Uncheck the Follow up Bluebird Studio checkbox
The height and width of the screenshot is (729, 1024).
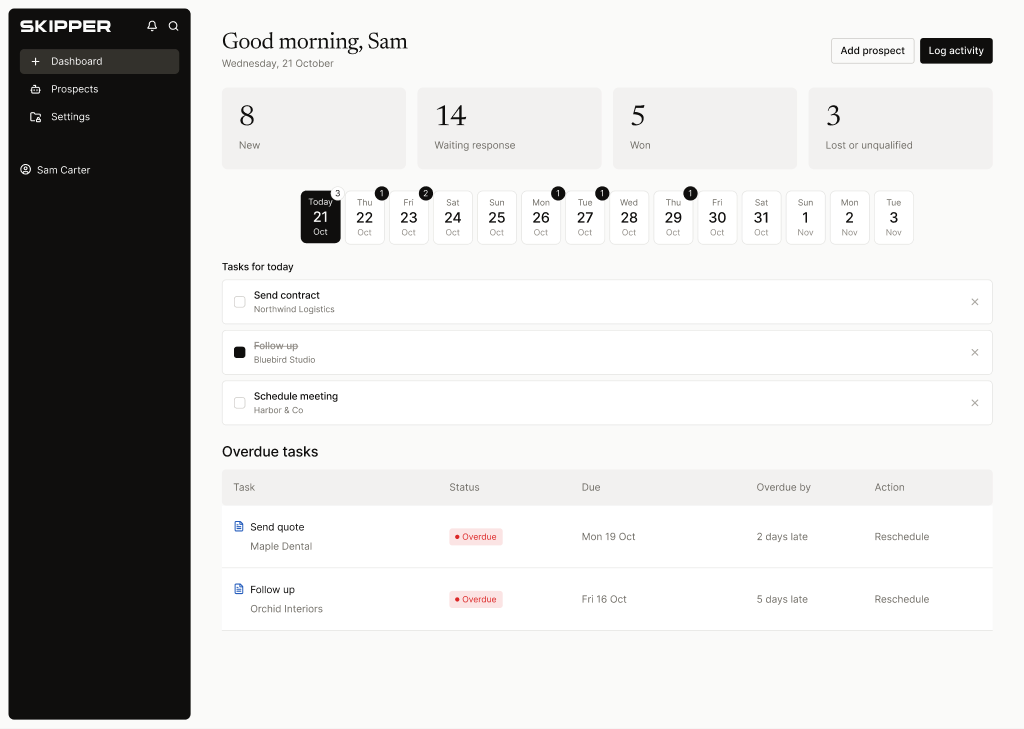tap(240, 352)
